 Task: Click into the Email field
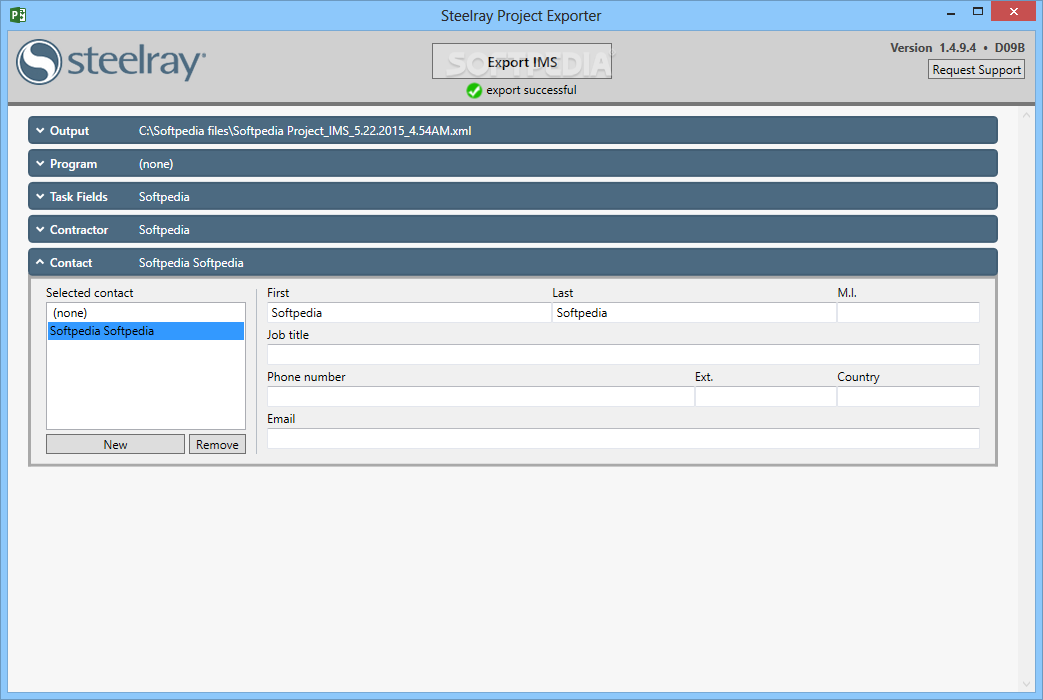[x=623, y=438]
